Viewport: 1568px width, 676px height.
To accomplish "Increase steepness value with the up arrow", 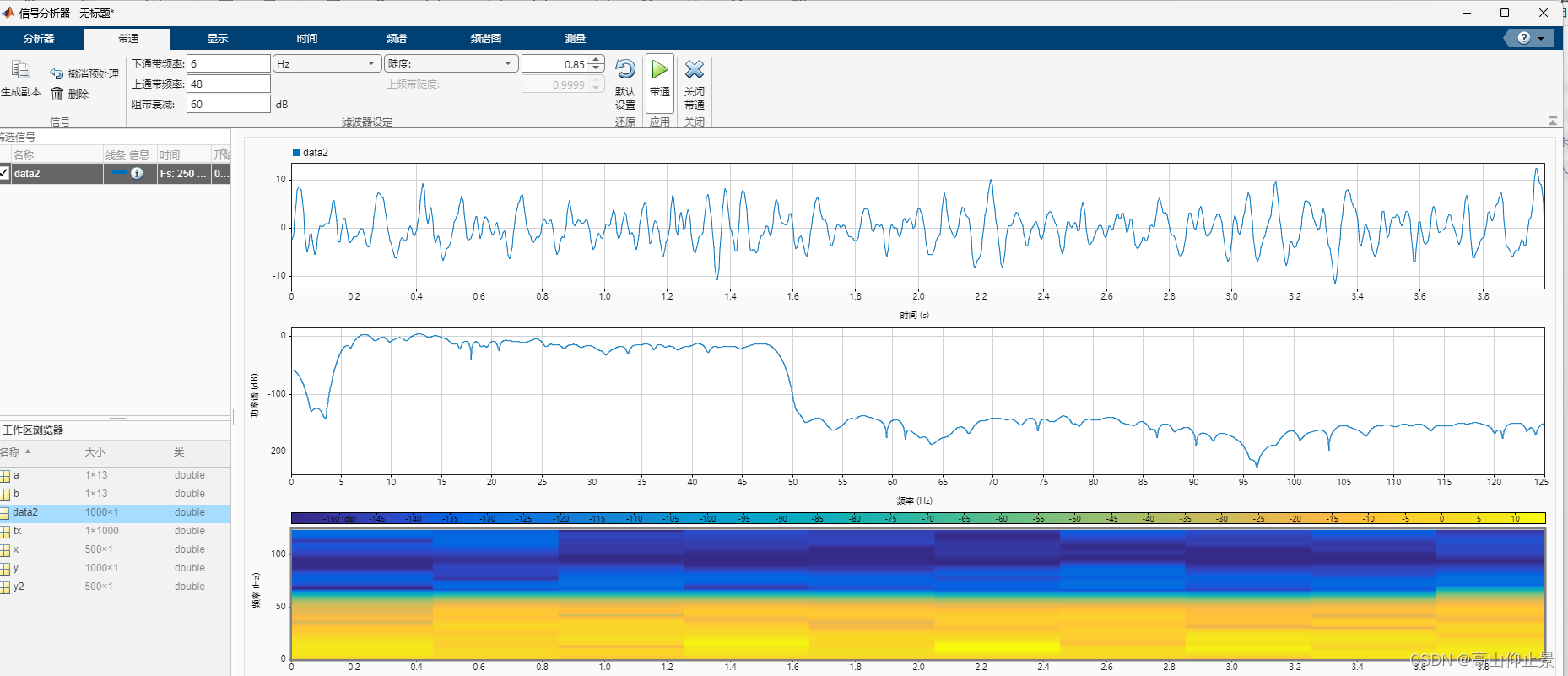I will click(597, 59).
